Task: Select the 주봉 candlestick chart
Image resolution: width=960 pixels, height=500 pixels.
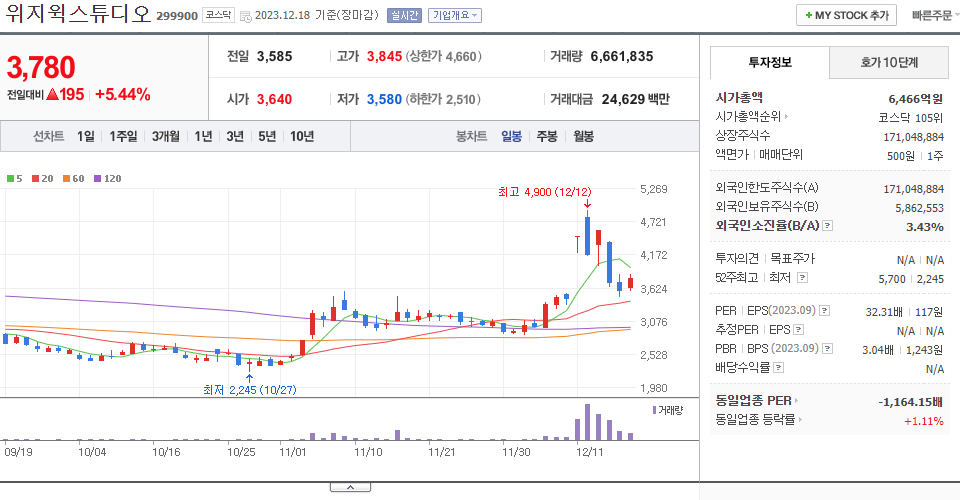Action: point(547,136)
